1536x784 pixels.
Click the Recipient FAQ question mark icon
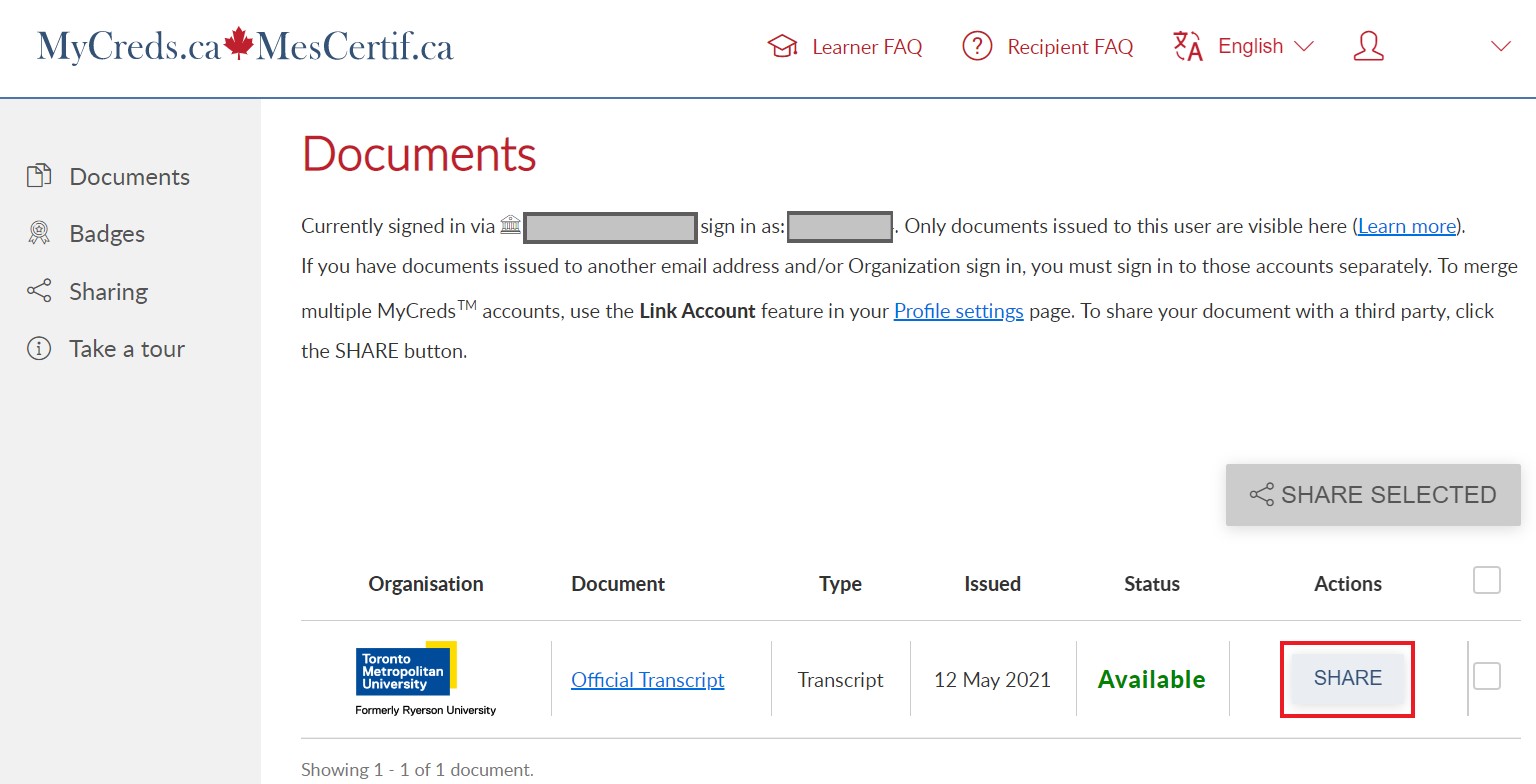click(x=976, y=47)
